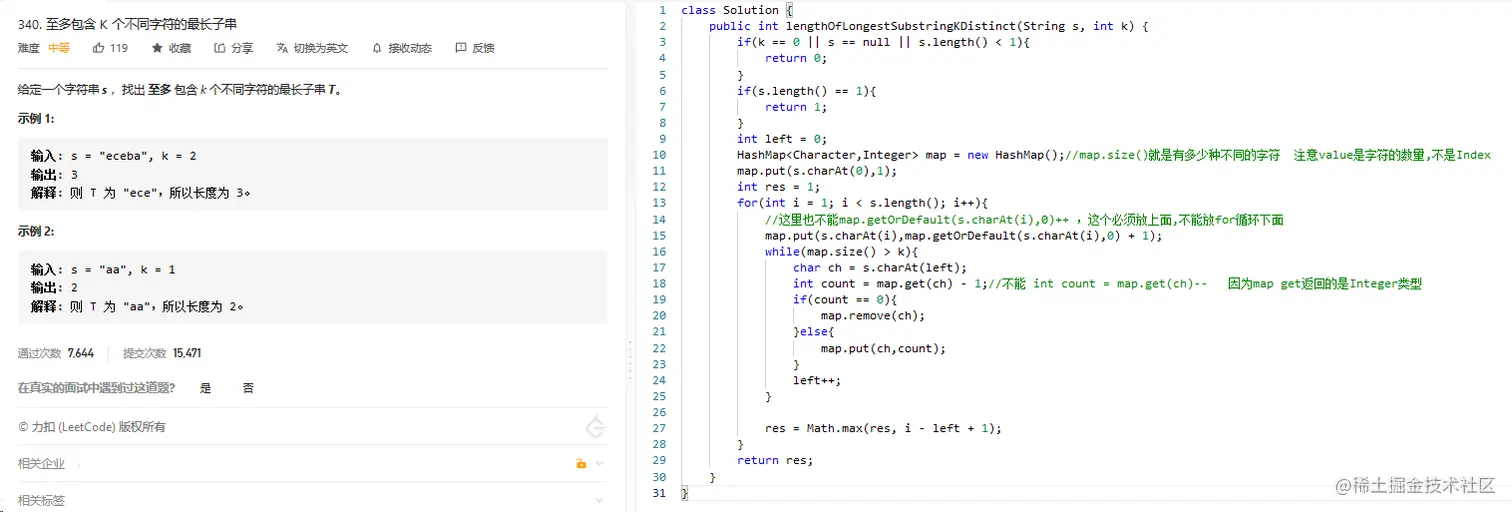Click the 示例 2: heading
Viewport: 1512px width, 512px height.
tap(36, 231)
